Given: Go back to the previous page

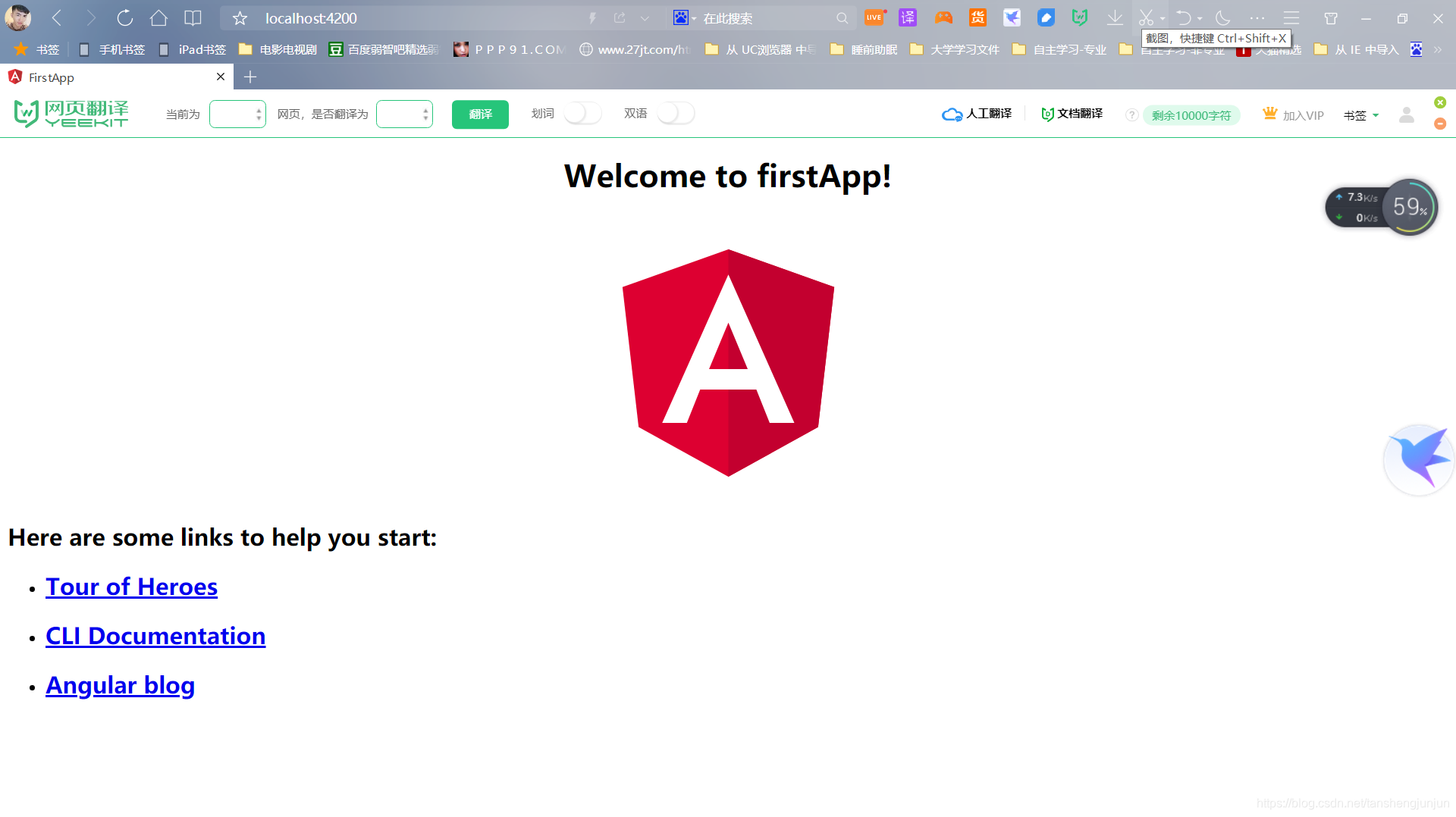Looking at the screenshot, I should [56, 18].
